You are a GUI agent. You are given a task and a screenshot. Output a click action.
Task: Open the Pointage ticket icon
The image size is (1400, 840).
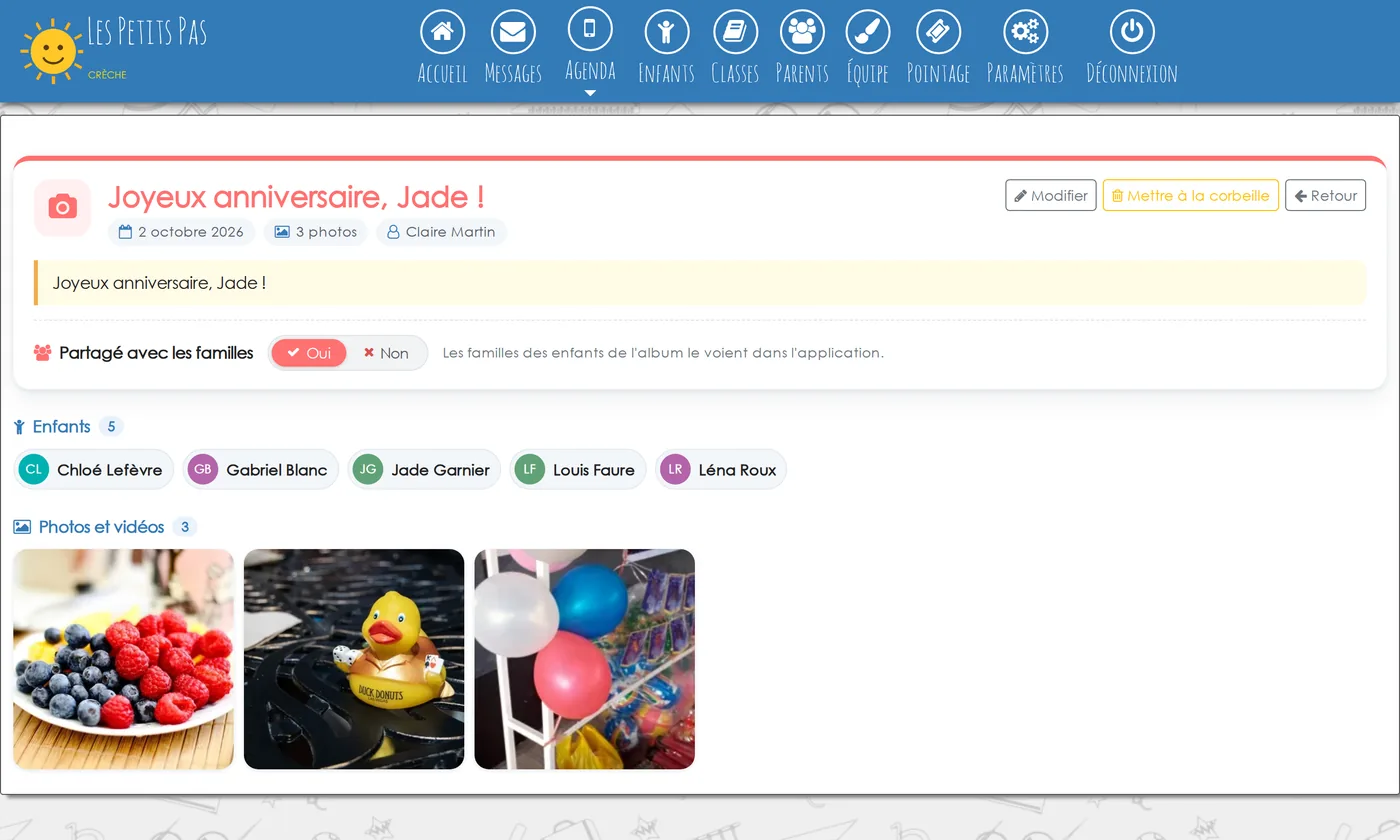(x=938, y=31)
